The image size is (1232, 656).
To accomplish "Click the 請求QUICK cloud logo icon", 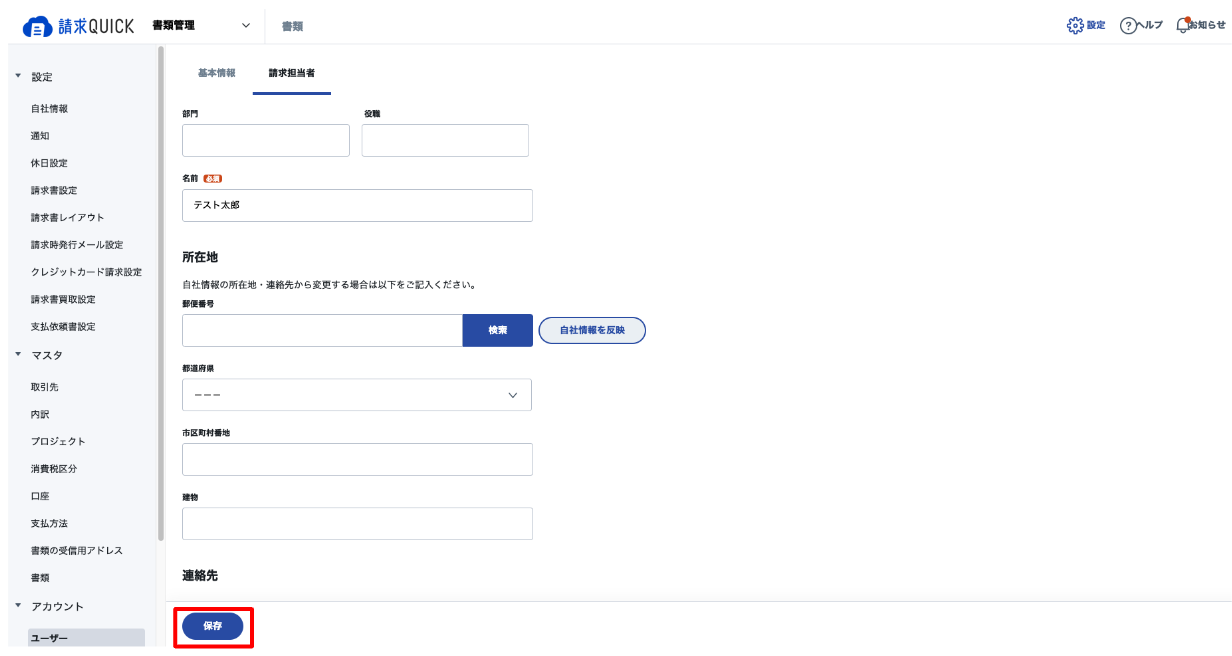I will click(37, 26).
